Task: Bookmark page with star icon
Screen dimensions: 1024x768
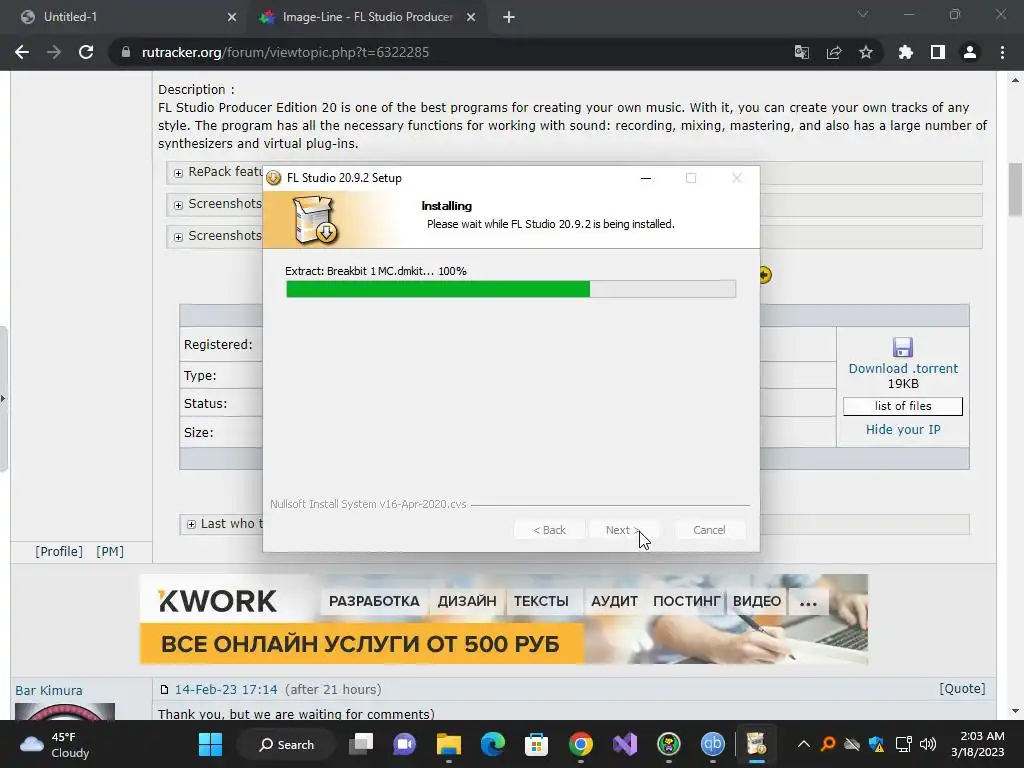Action: (x=866, y=52)
